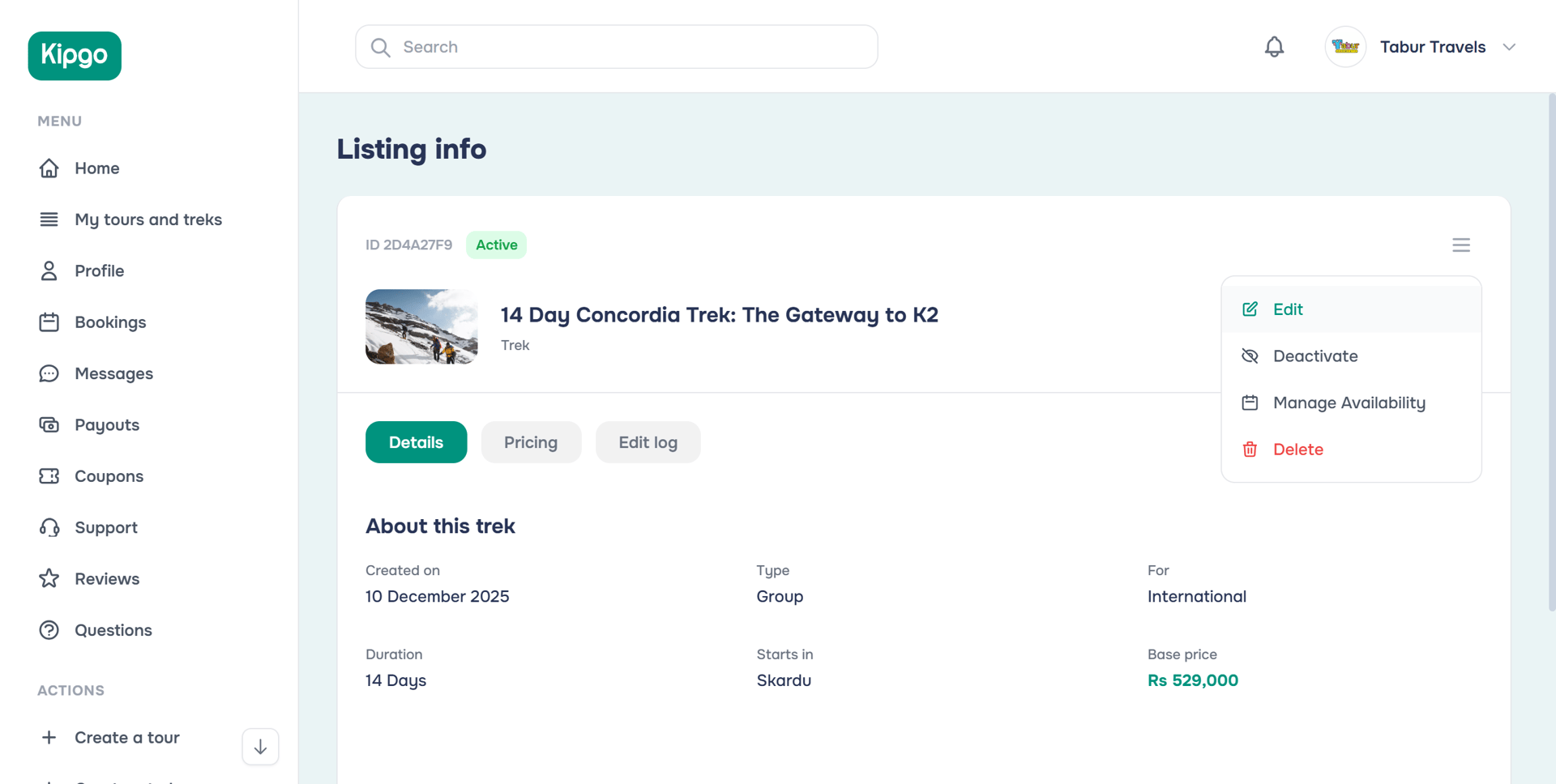Open Reviews star icon in sidebar

(x=49, y=579)
